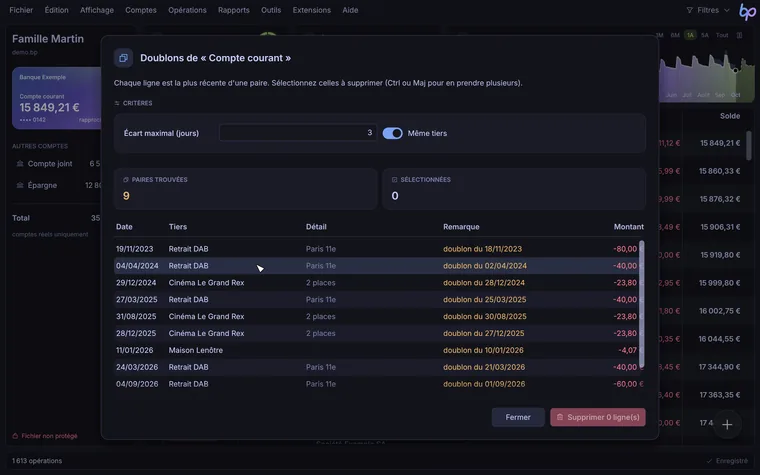Image resolution: width=760 pixels, height=475 pixels.
Task: Open the Opérations menu
Action: click(x=187, y=10)
